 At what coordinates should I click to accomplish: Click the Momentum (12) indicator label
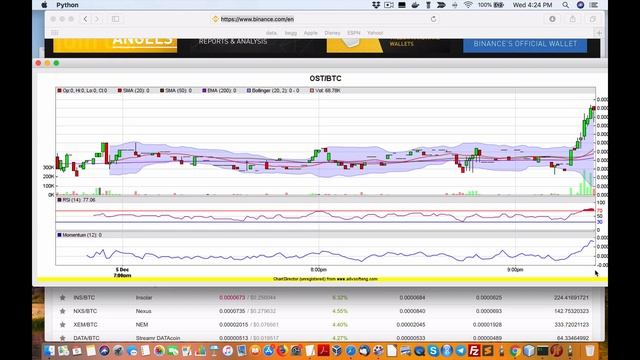click(80, 235)
